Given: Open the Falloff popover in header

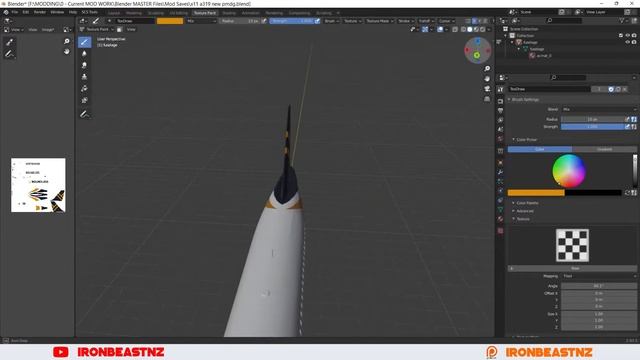Looking at the screenshot, I should click(x=426, y=21).
